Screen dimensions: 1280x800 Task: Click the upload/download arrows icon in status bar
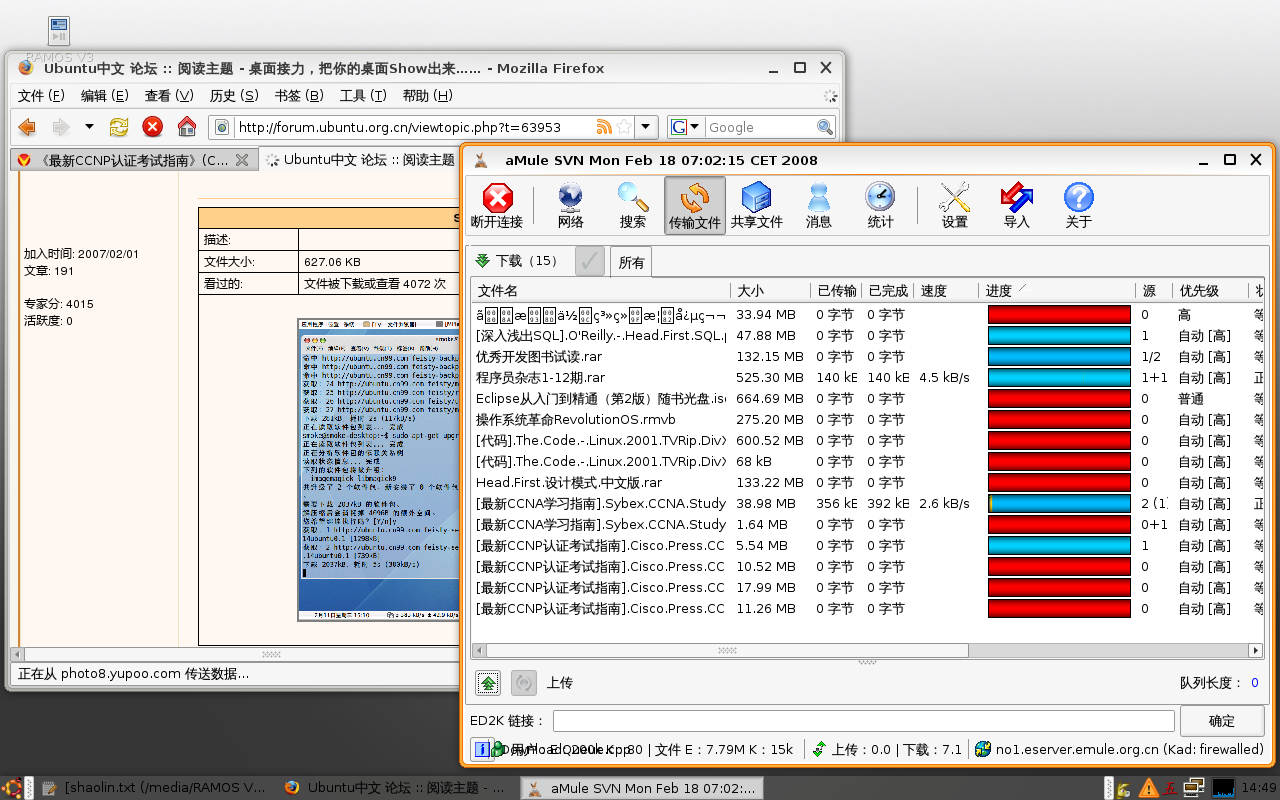(819, 749)
